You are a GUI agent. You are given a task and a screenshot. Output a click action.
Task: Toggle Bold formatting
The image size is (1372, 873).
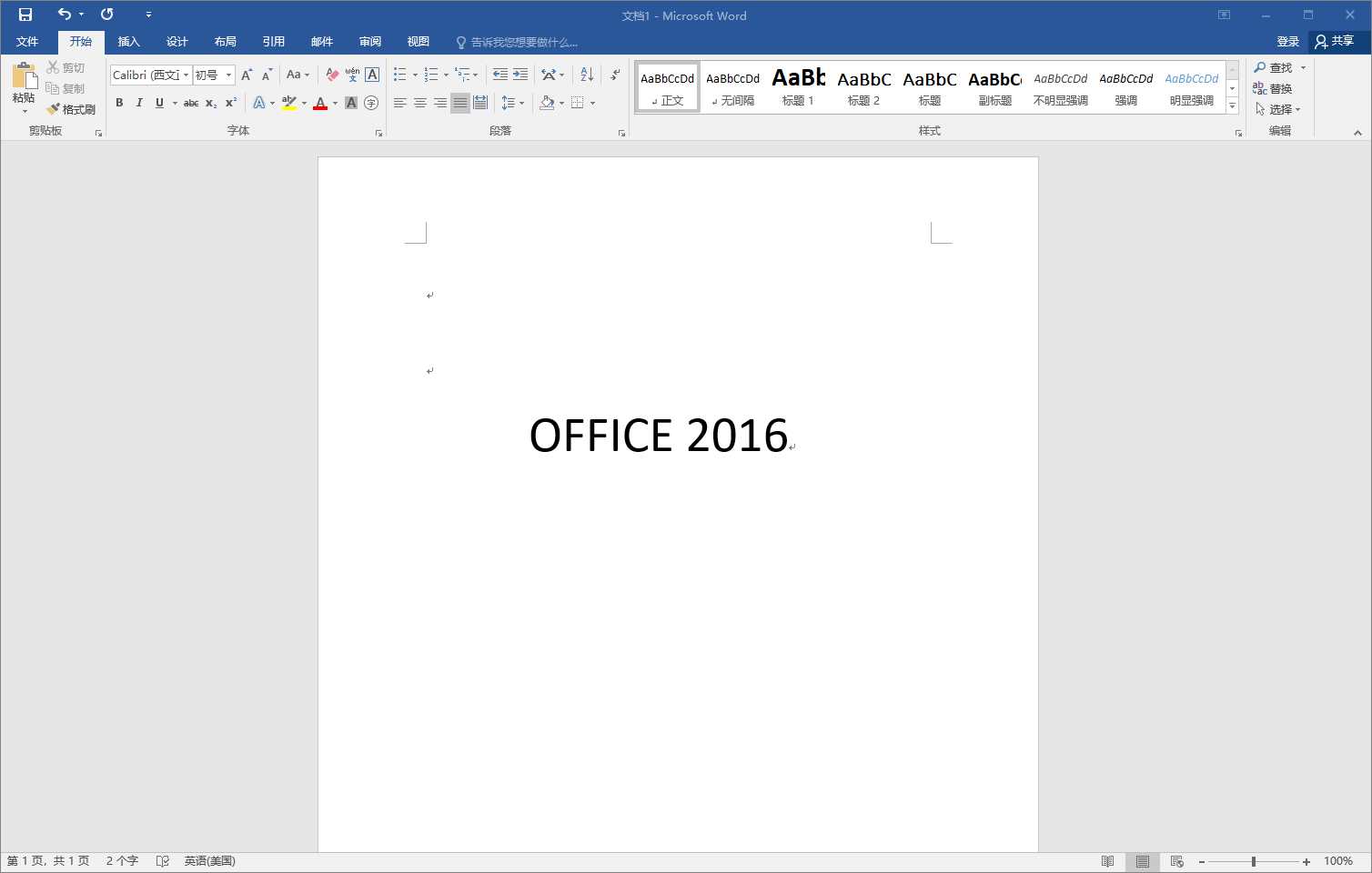pos(119,103)
